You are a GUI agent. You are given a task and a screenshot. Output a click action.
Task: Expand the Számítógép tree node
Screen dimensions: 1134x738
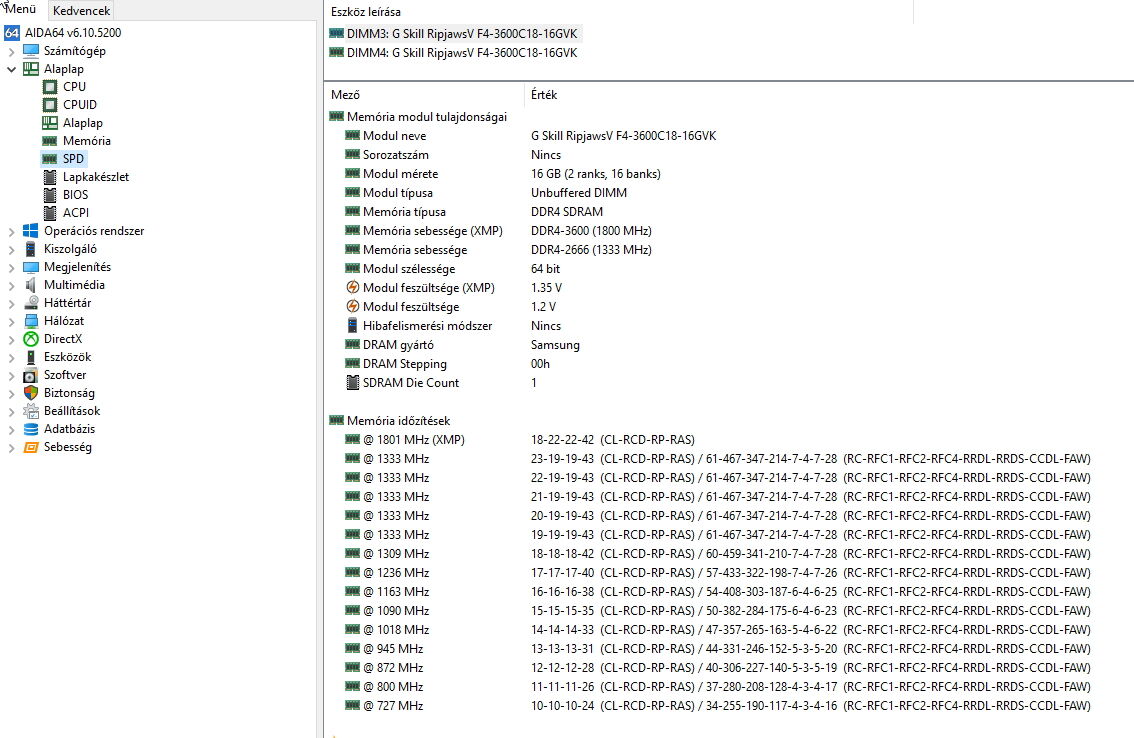[x=11, y=51]
